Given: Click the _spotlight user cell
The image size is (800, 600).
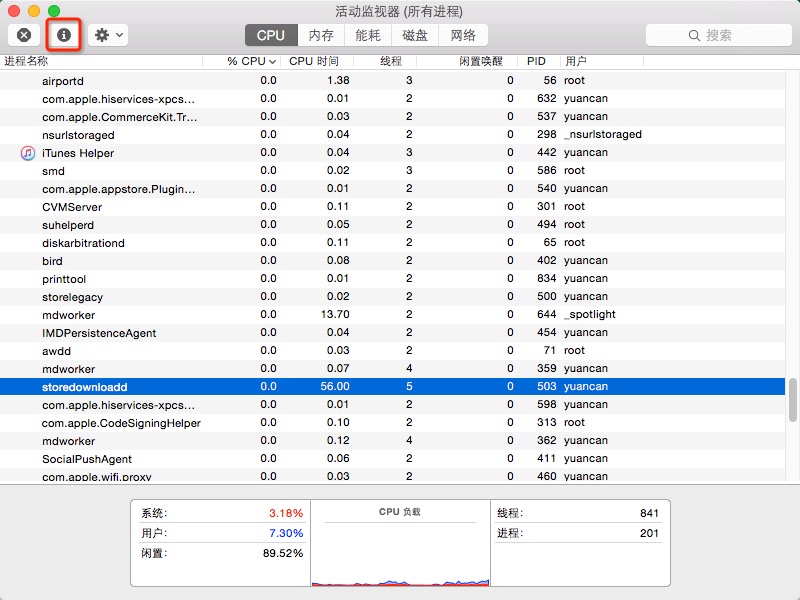Looking at the screenshot, I should coord(589,314).
